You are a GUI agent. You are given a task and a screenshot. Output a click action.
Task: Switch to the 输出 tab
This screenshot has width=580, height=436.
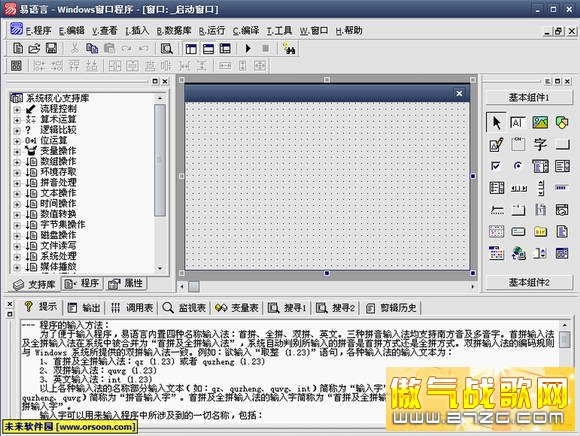84,308
